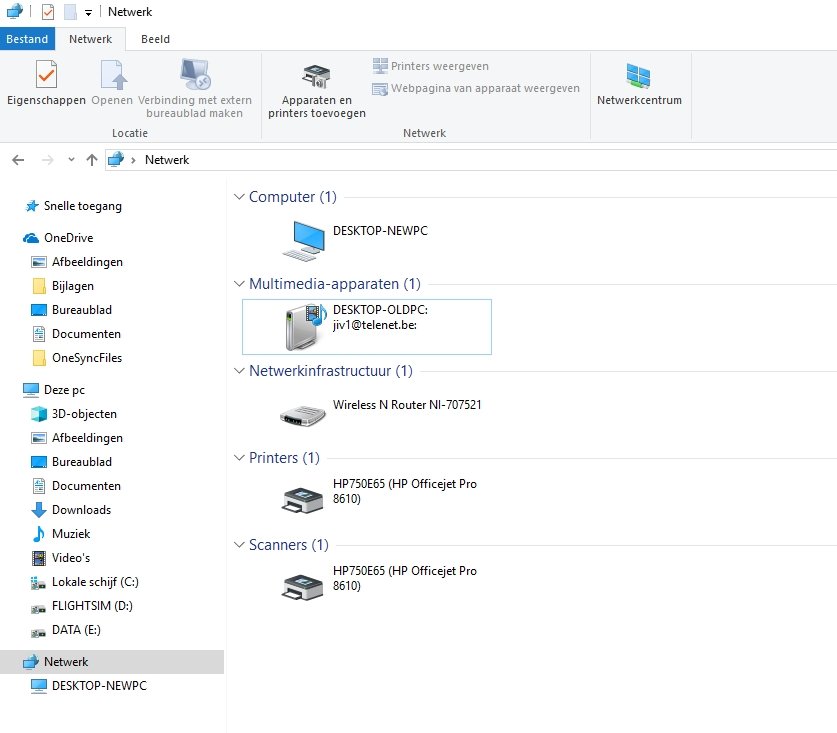This screenshot has width=837, height=733.
Task: Click the quick access properties checkmark icon
Action: tap(48, 12)
